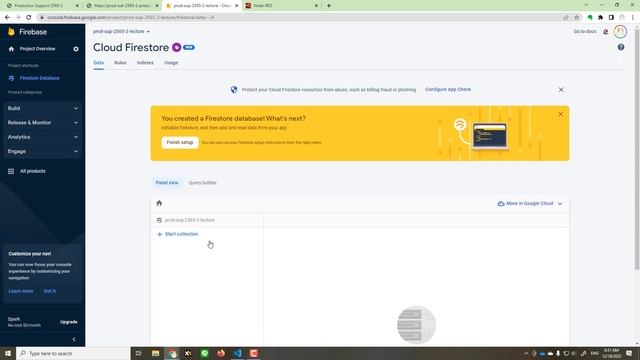The image size is (640, 360).
Task: Click the help question mark icon
Action: coord(621,47)
